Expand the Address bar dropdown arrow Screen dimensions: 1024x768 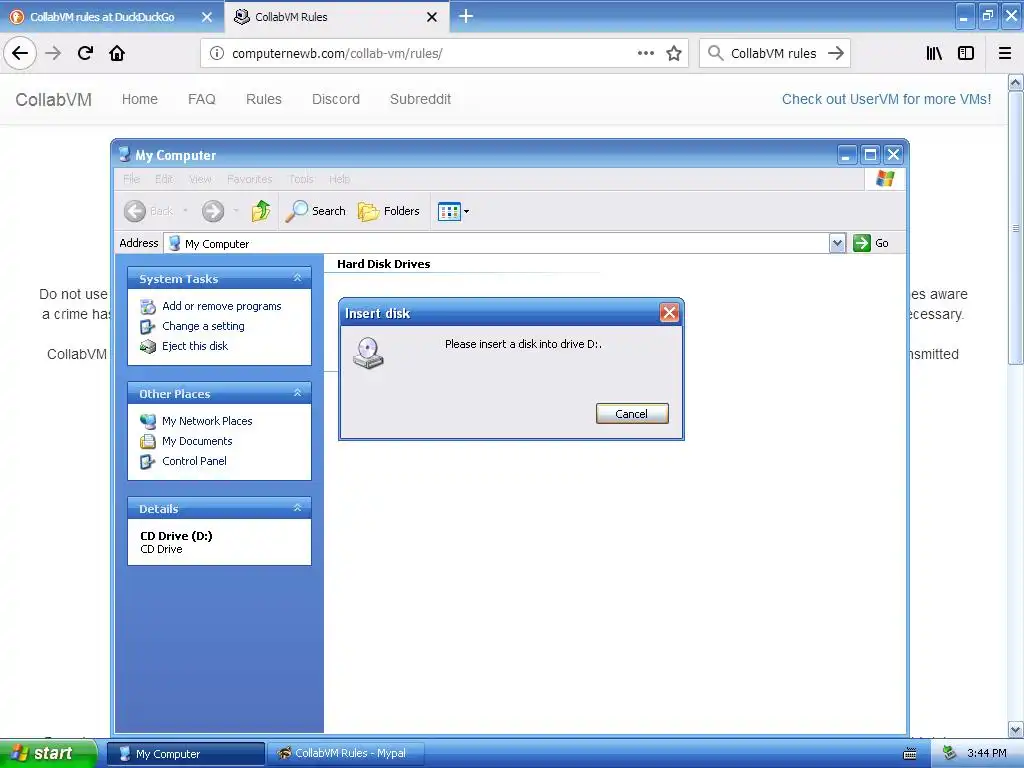click(x=837, y=244)
